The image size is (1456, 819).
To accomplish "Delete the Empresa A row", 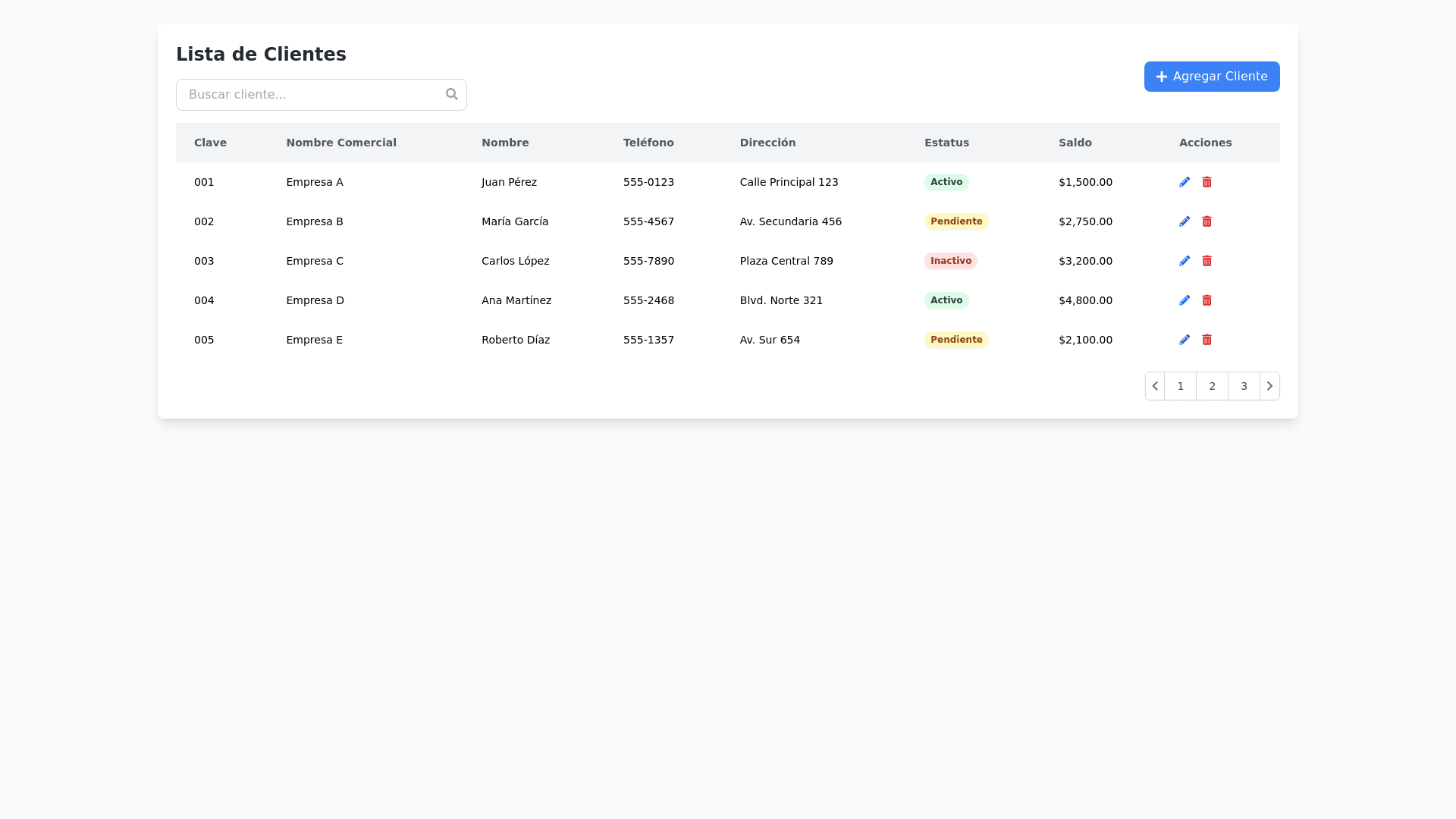I will (x=1207, y=182).
